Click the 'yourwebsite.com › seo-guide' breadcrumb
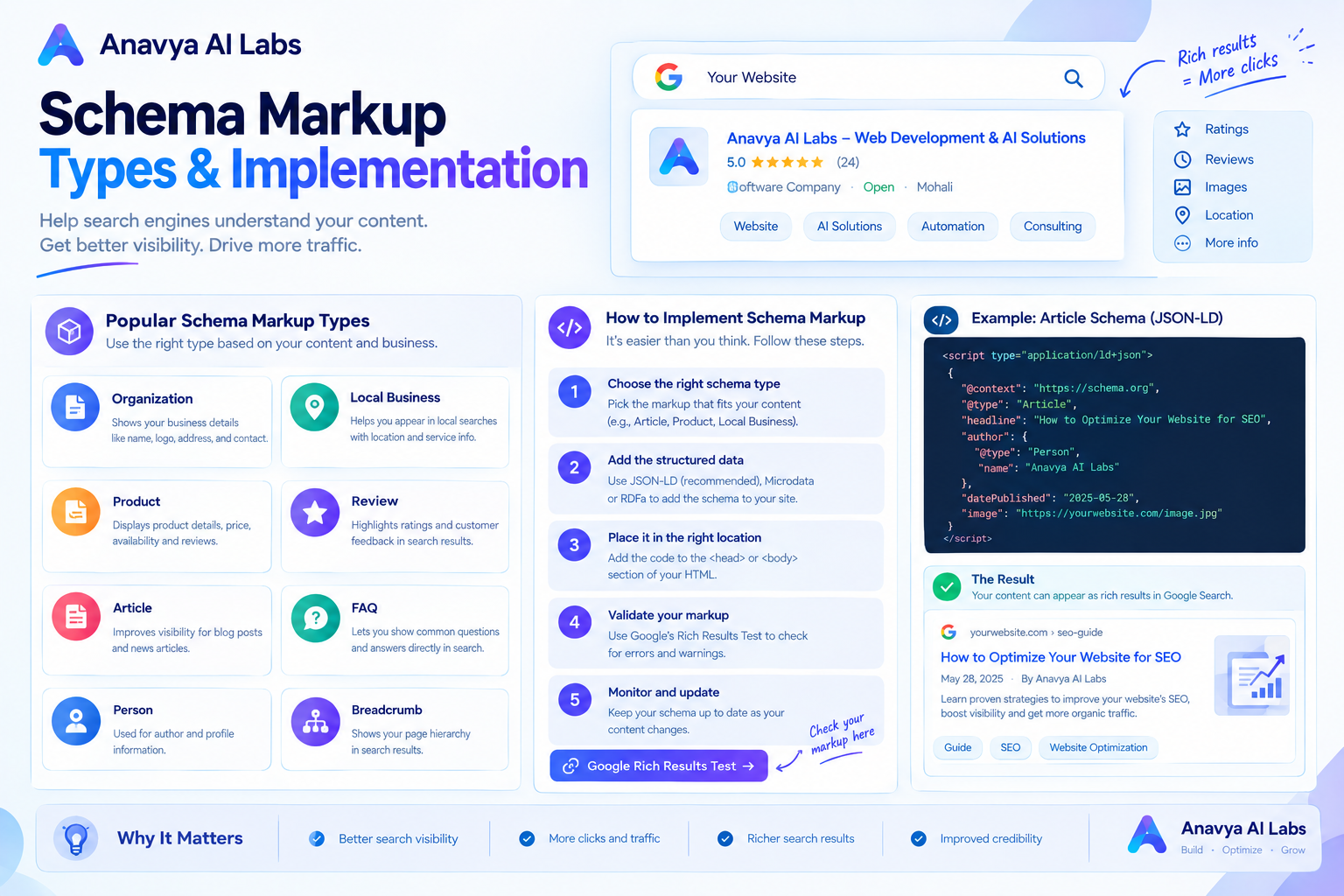Screen dimensions: 1344x896 tap(1036, 633)
